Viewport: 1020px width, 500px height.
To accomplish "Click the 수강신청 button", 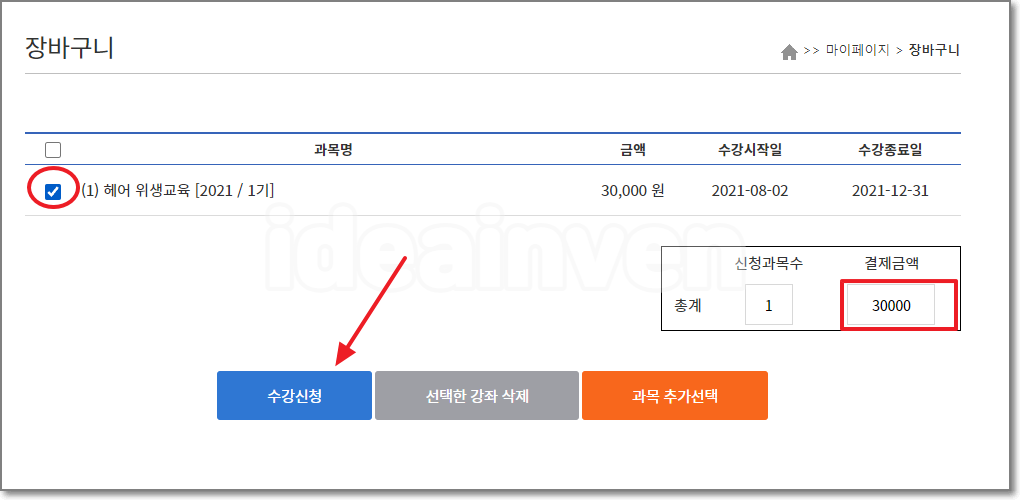I will [x=294, y=395].
